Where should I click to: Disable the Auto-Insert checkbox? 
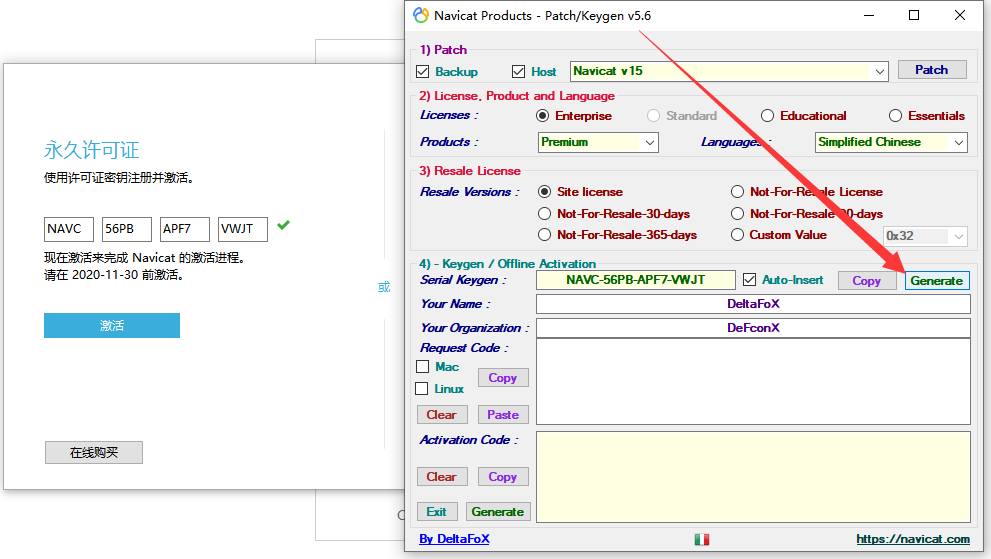point(749,280)
